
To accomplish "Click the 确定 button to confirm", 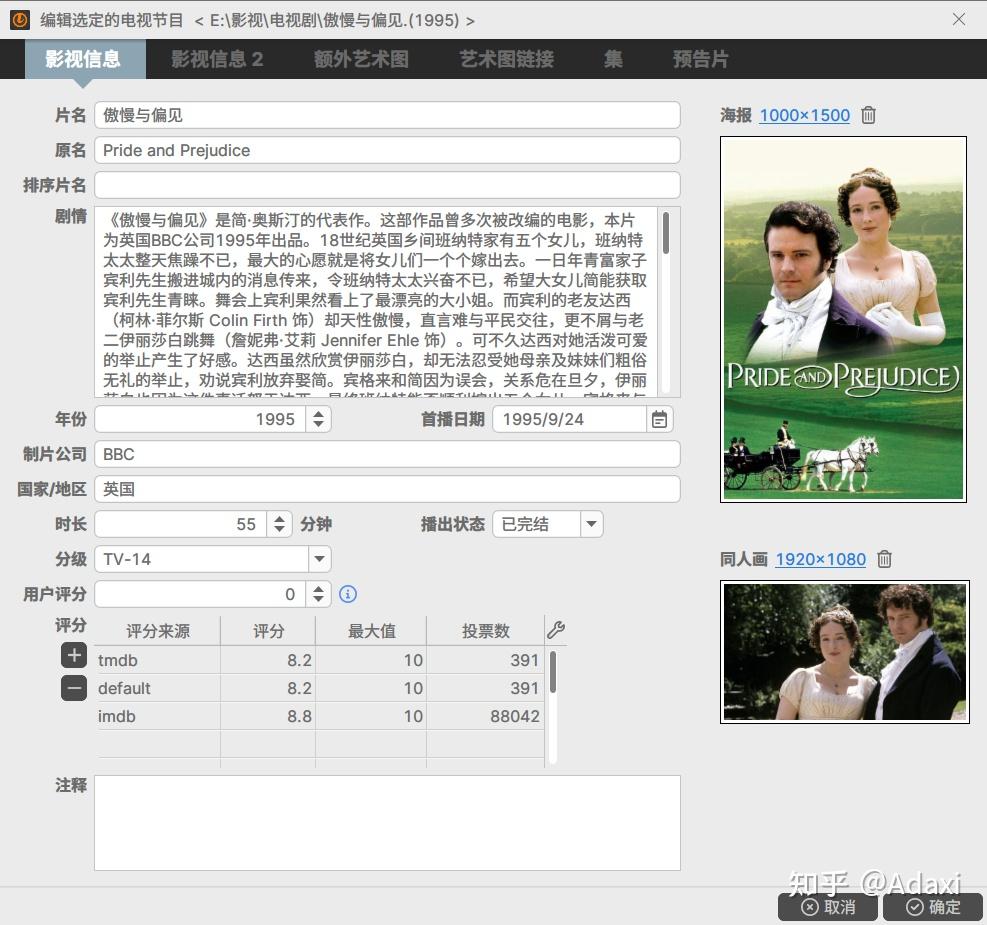I will point(932,908).
